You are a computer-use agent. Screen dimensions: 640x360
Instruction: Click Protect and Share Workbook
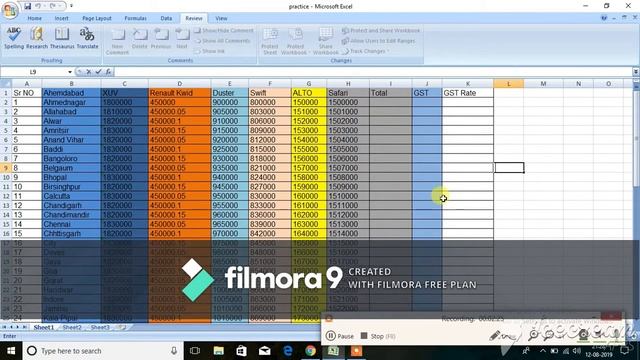381,31
